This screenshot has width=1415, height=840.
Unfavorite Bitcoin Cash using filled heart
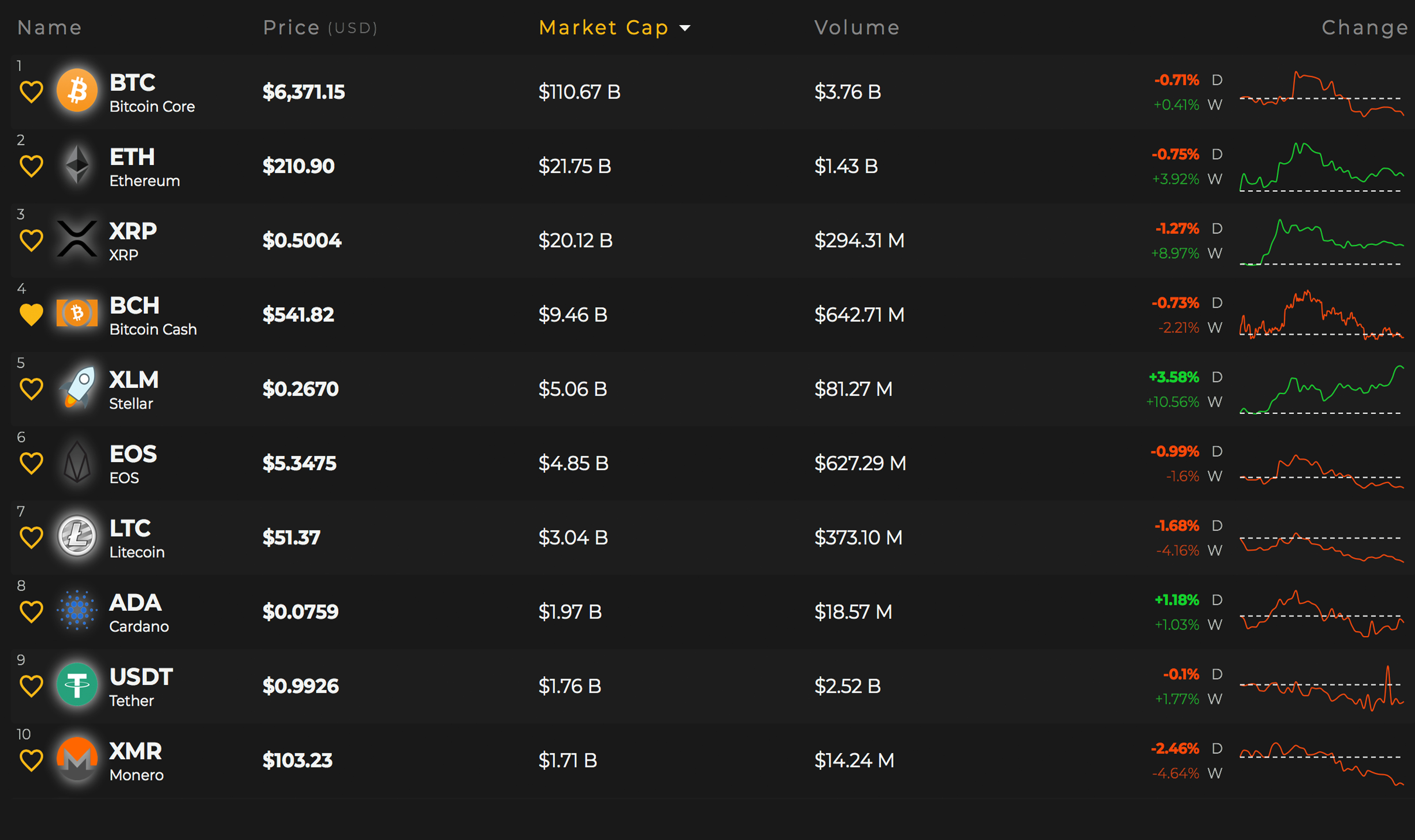tap(31, 314)
